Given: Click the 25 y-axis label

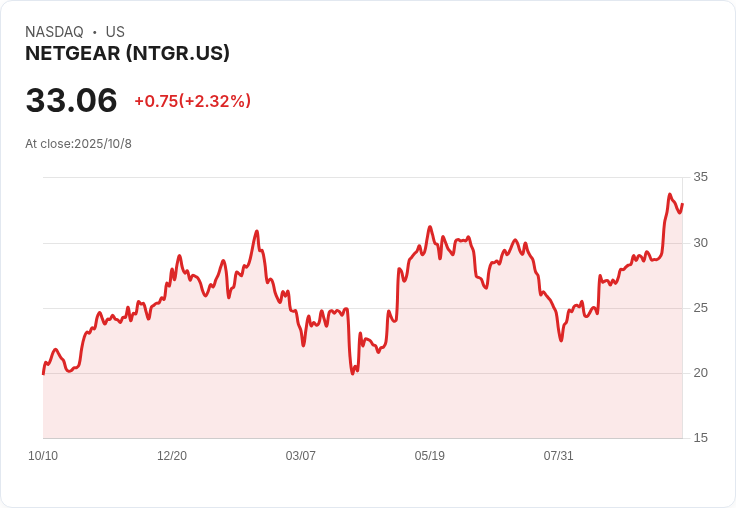Looking at the screenshot, I should pos(700,308).
